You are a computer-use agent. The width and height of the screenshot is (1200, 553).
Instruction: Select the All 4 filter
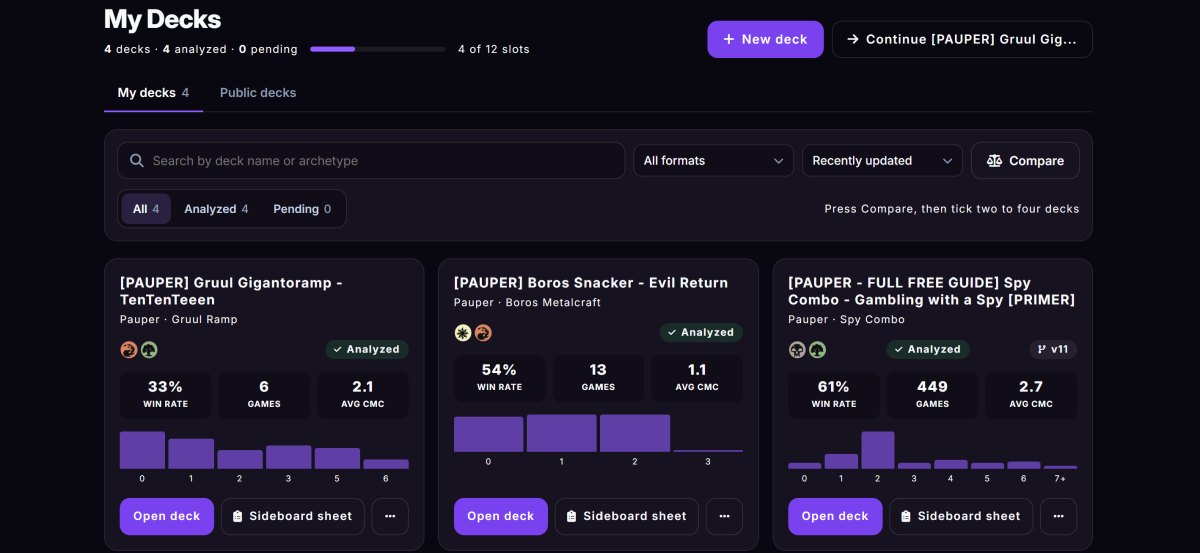[x=146, y=209]
